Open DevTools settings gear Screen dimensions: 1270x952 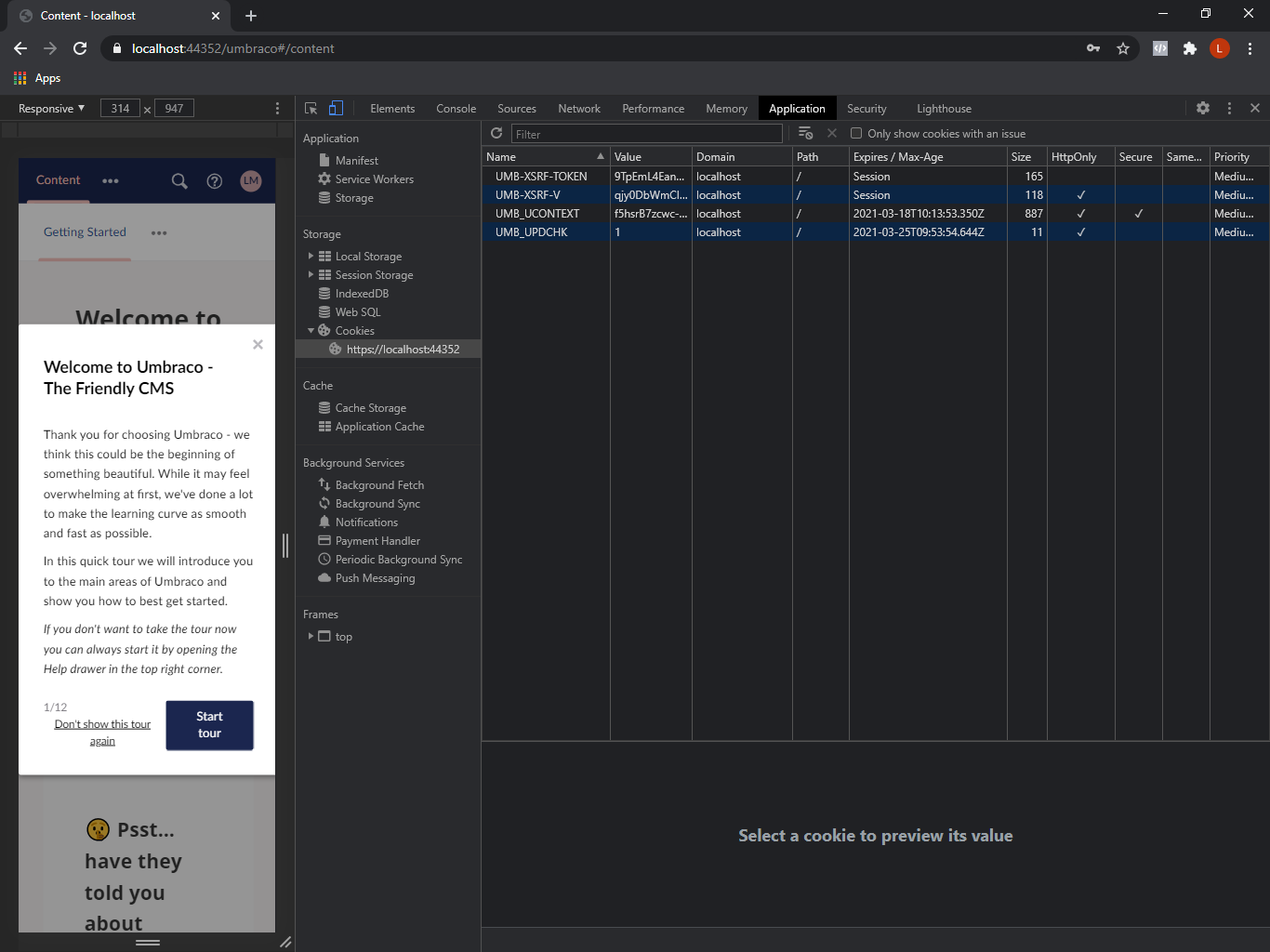[x=1203, y=109]
